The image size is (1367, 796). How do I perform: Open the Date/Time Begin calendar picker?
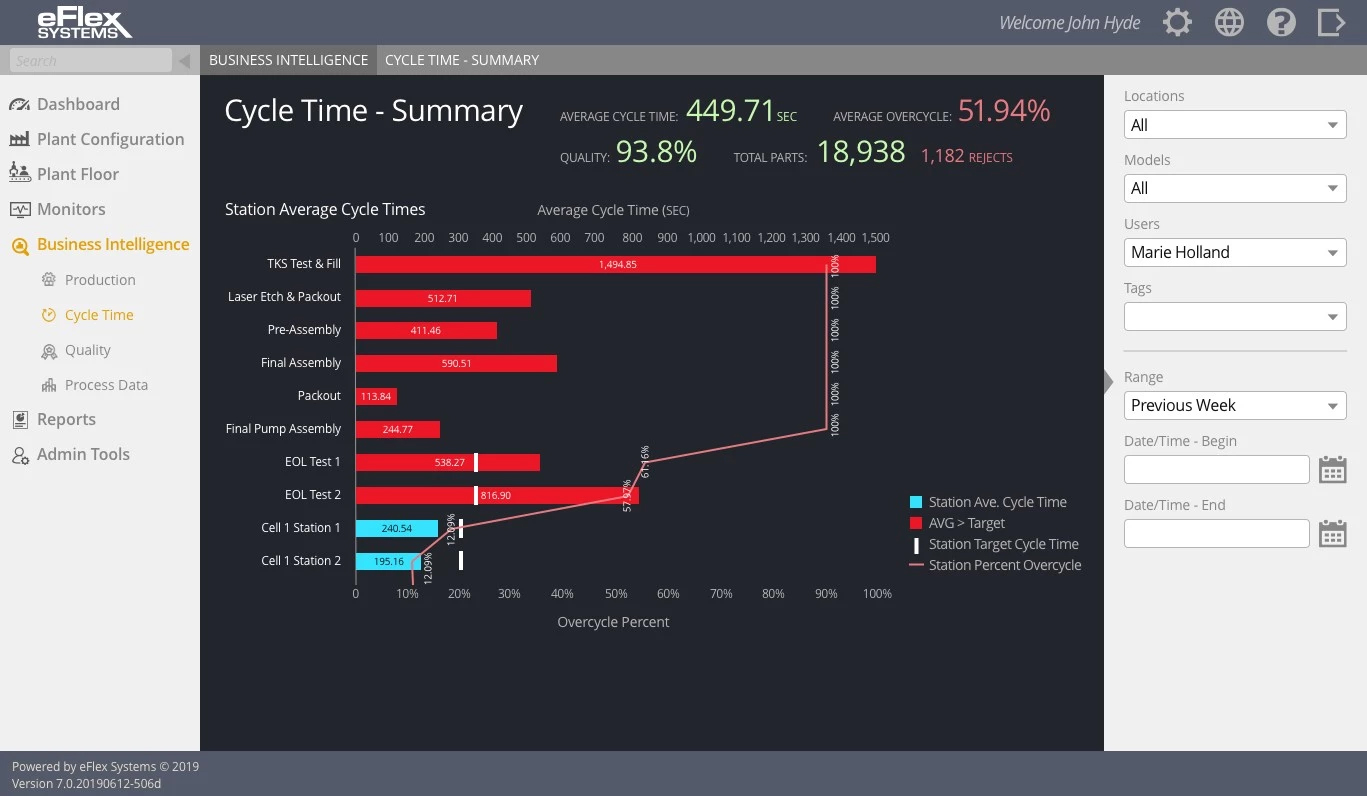tap(1333, 469)
